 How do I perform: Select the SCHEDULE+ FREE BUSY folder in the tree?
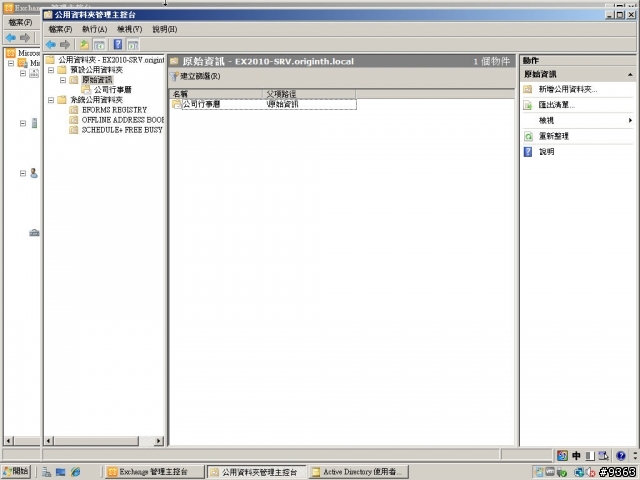[122, 130]
